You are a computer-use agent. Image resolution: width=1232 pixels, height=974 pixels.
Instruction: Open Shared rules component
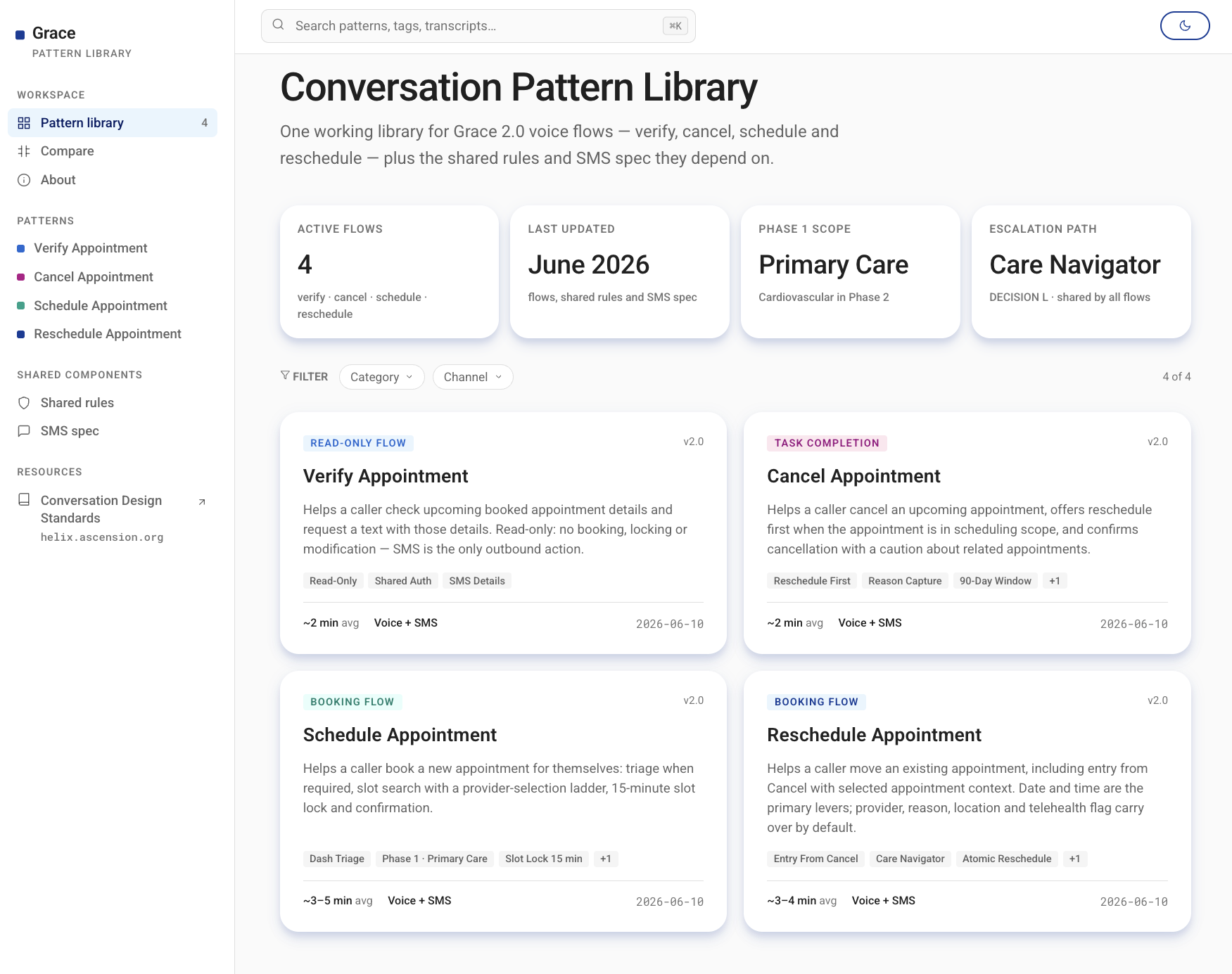pos(113,403)
